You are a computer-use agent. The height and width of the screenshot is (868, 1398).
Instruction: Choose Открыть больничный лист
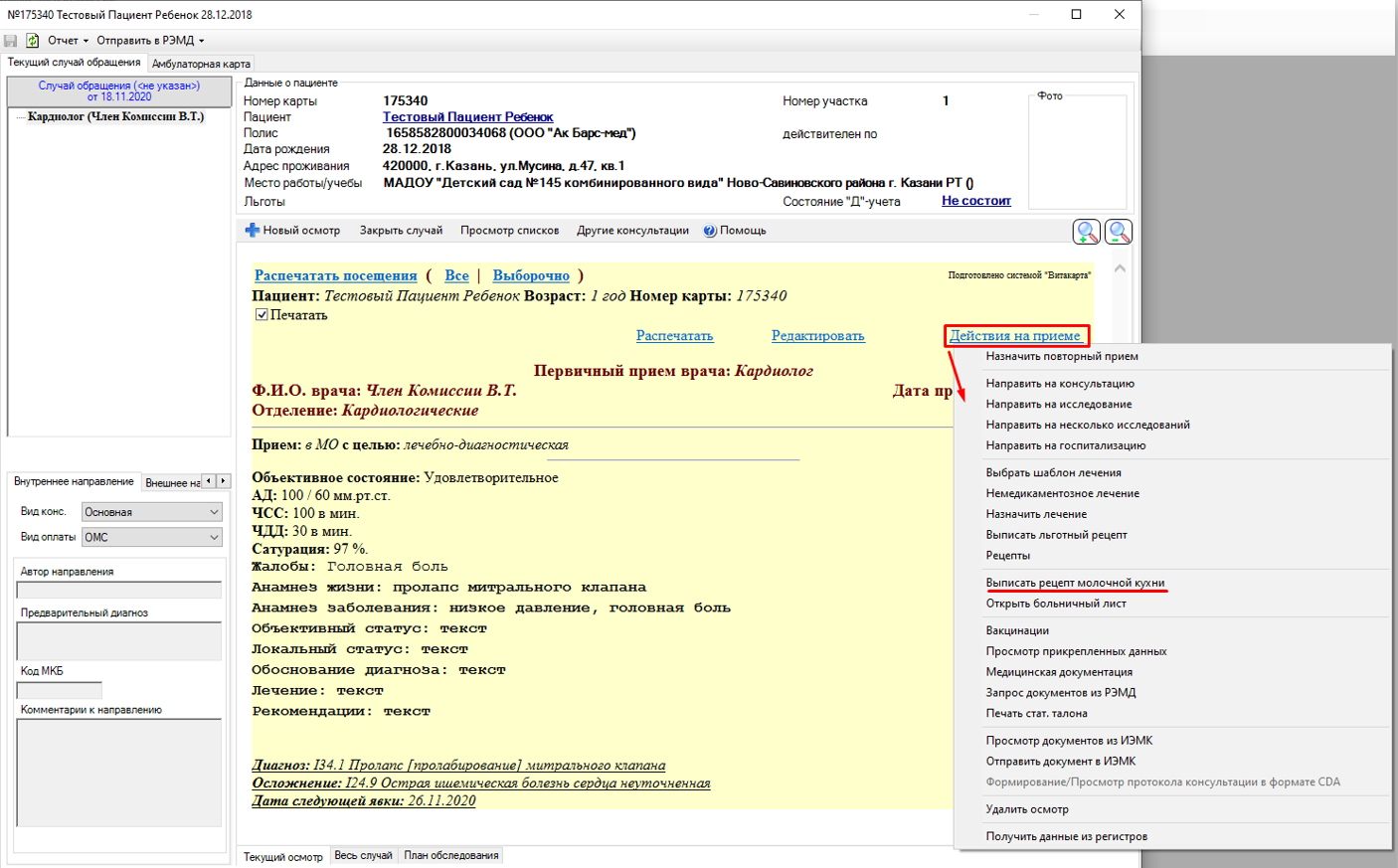tap(1056, 604)
